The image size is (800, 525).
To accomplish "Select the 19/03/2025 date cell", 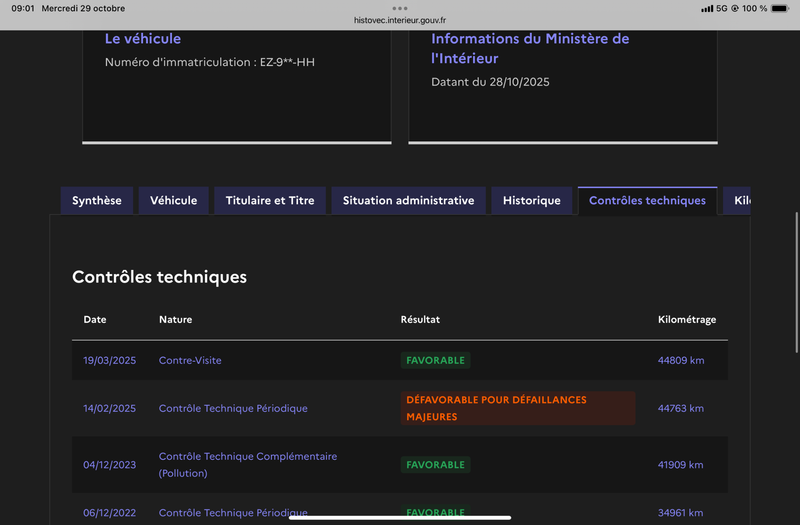I will pos(109,360).
